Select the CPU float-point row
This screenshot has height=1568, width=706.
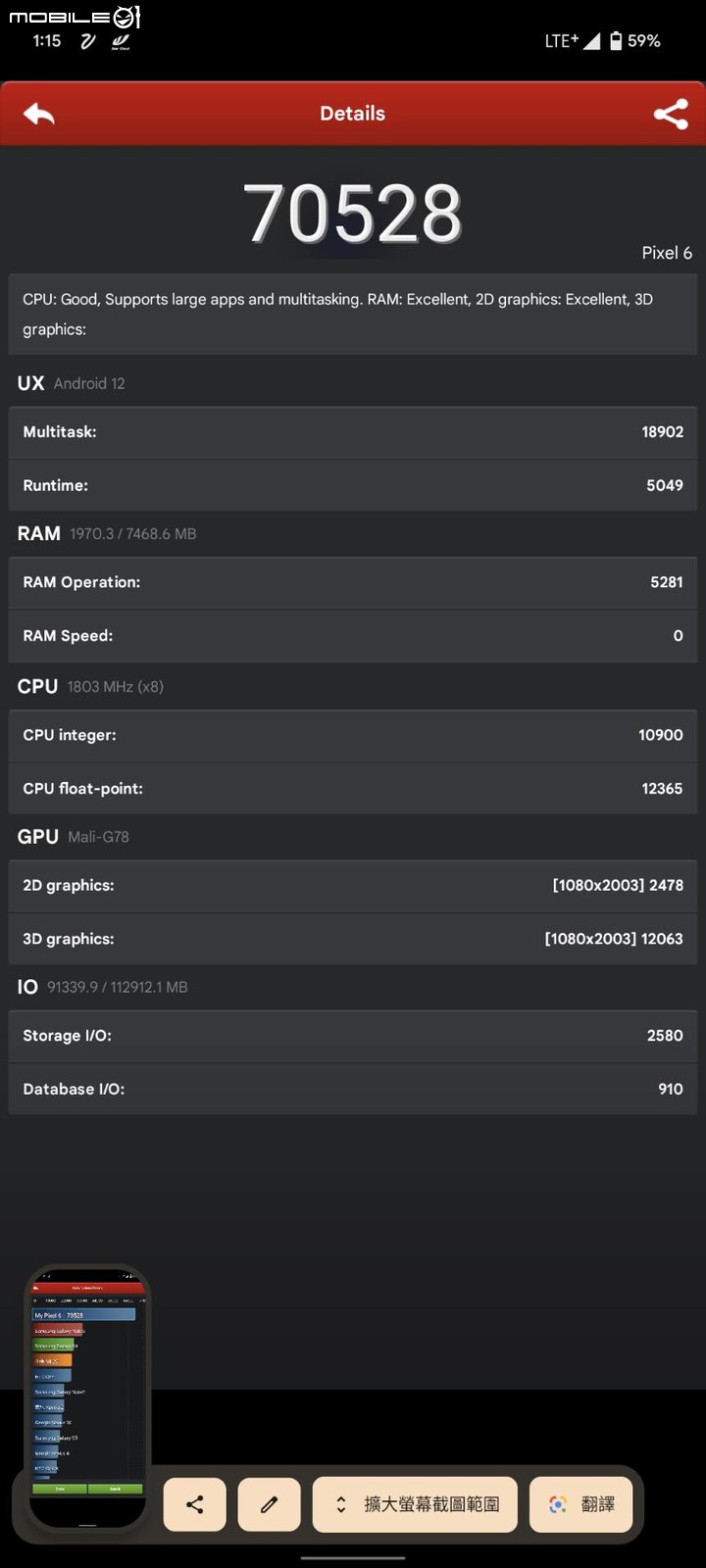[x=353, y=789]
